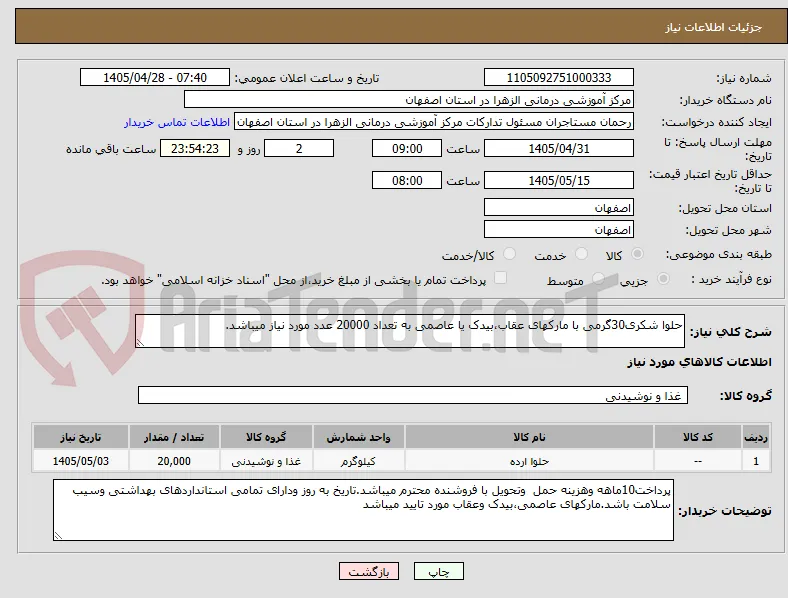
Task: Click the resize handle of buyer notes area
Action: coord(58,536)
